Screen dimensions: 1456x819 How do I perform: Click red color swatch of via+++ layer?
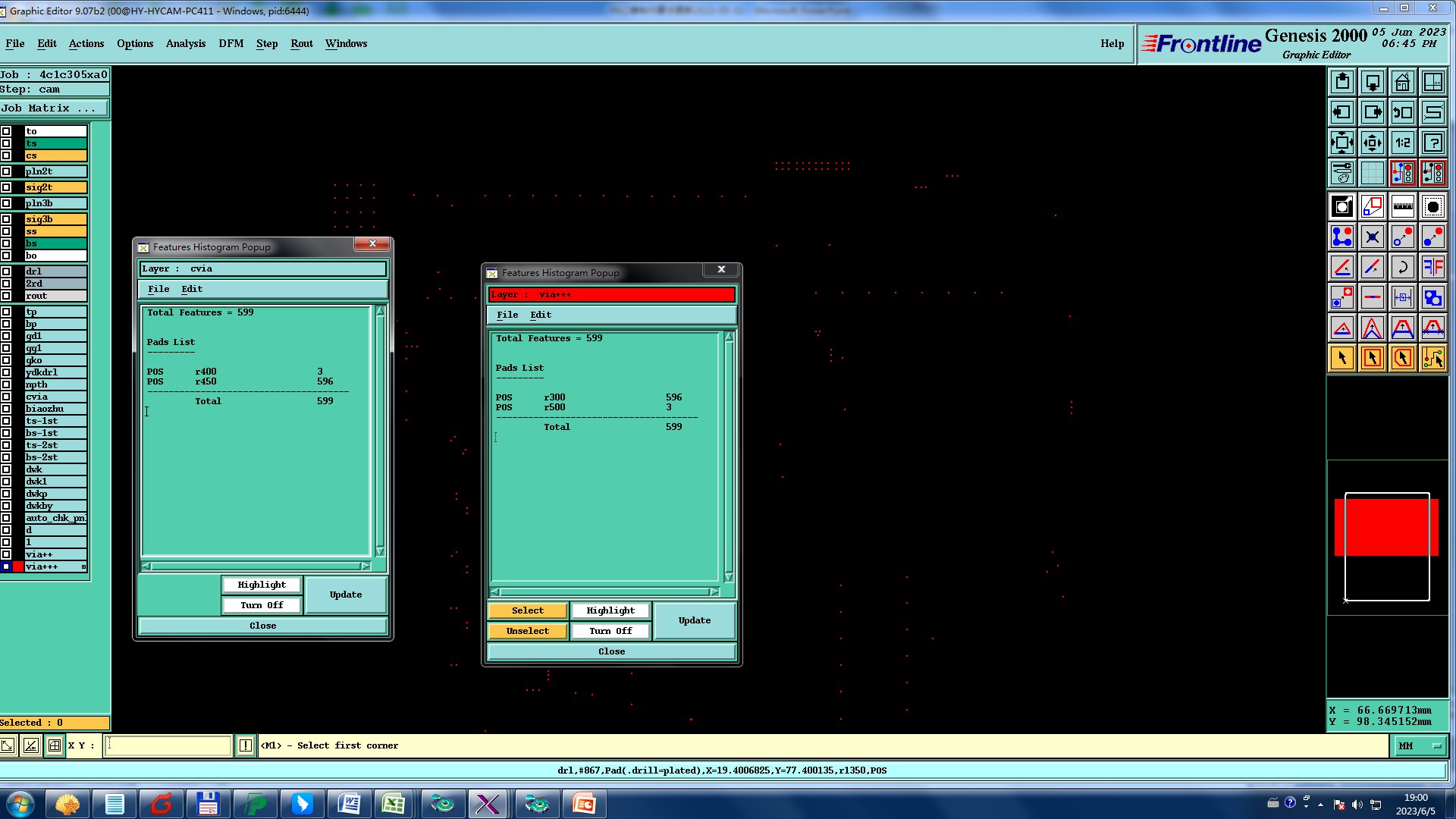pyautogui.click(x=18, y=566)
